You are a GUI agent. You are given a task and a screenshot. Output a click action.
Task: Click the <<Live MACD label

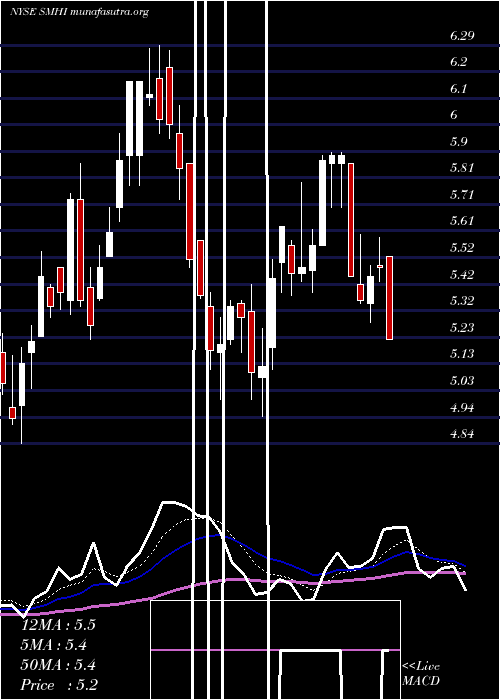[x=421, y=674]
